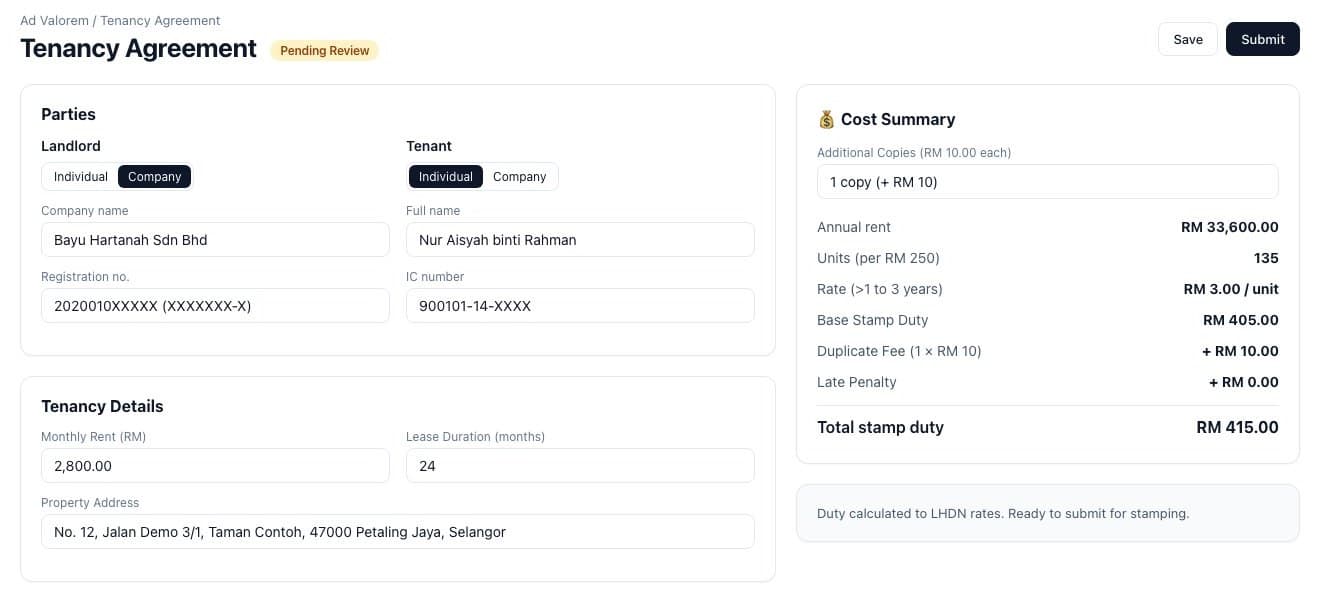Focus the Company name field

click(x=215, y=240)
